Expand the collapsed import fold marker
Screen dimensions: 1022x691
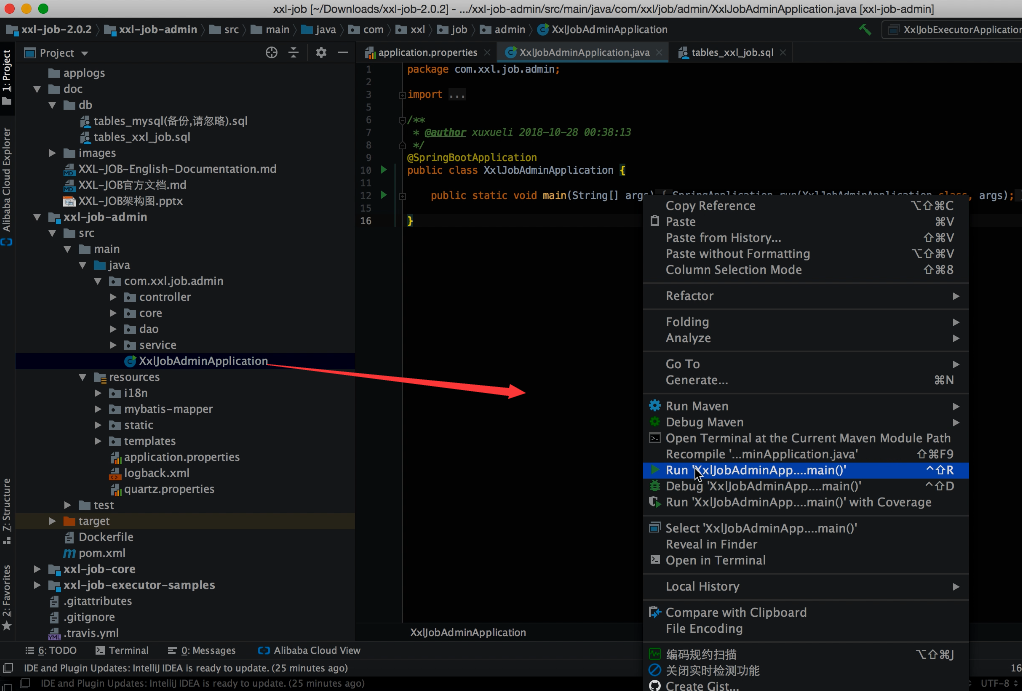(402, 95)
